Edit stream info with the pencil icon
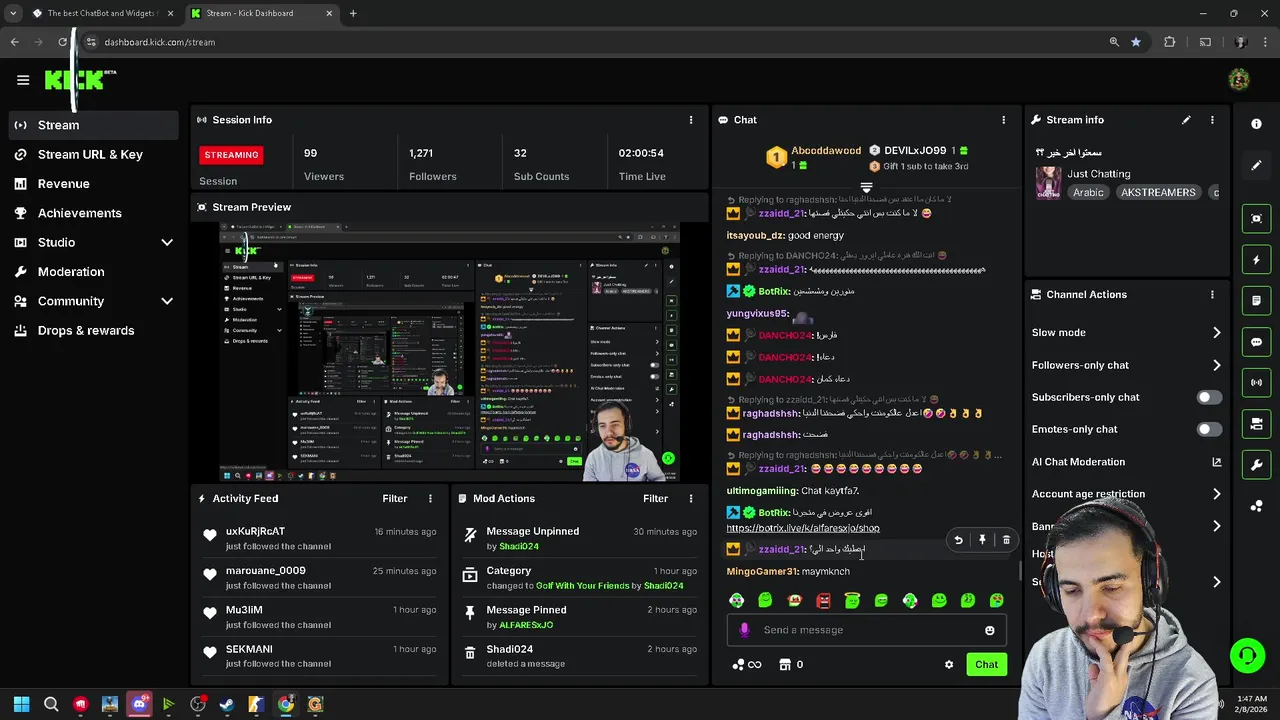 click(1186, 120)
